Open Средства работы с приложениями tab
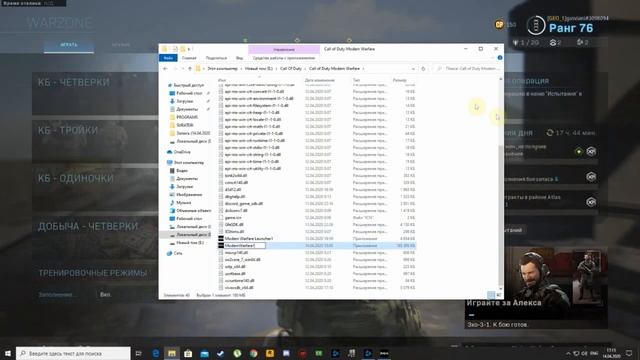The width and height of the screenshot is (640, 360). [x=284, y=58]
